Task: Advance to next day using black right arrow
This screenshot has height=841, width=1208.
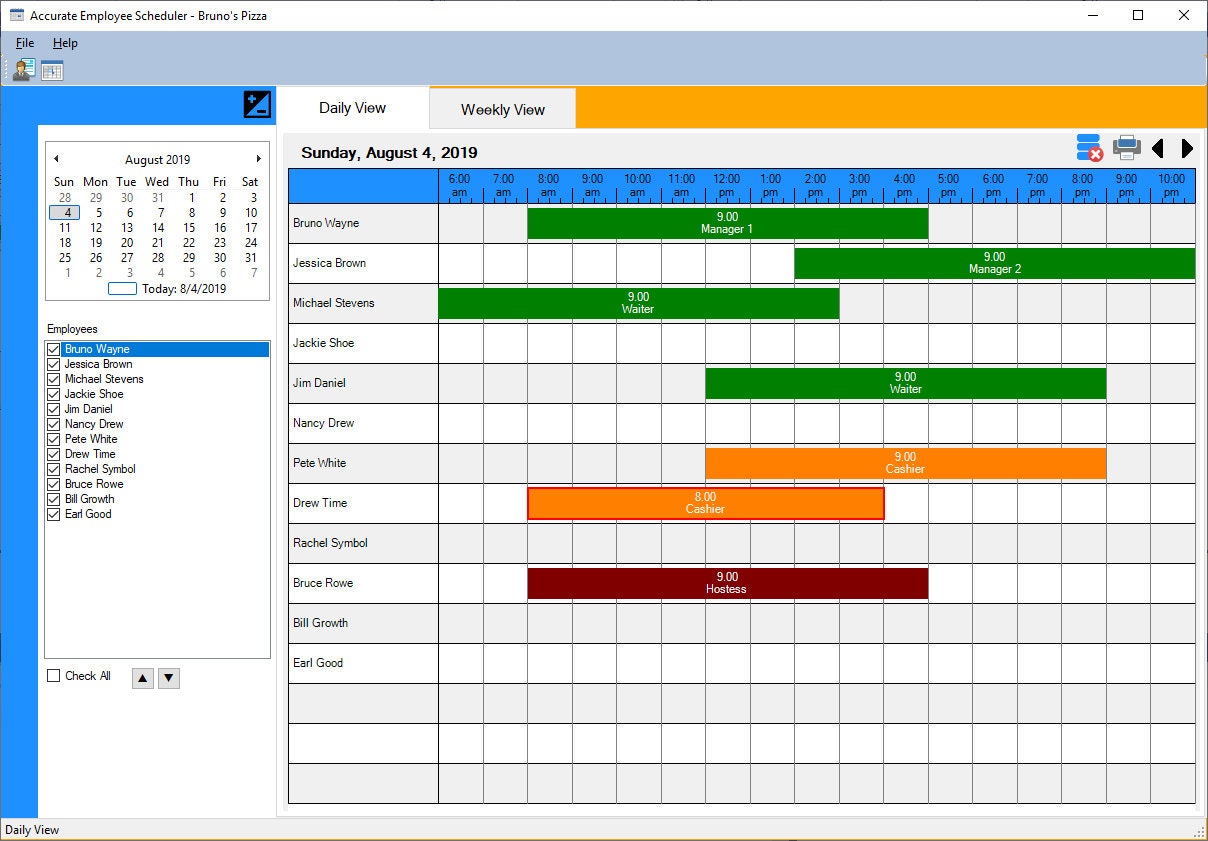Action: click(x=1185, y=148)
